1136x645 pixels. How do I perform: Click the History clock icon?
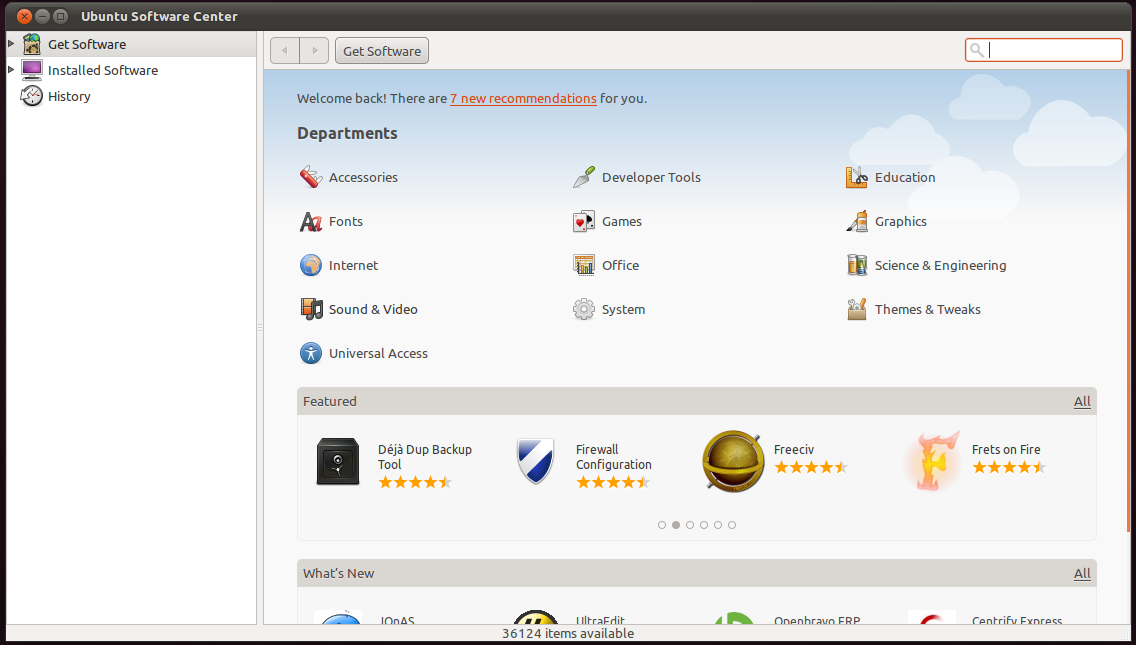[32, 96]
